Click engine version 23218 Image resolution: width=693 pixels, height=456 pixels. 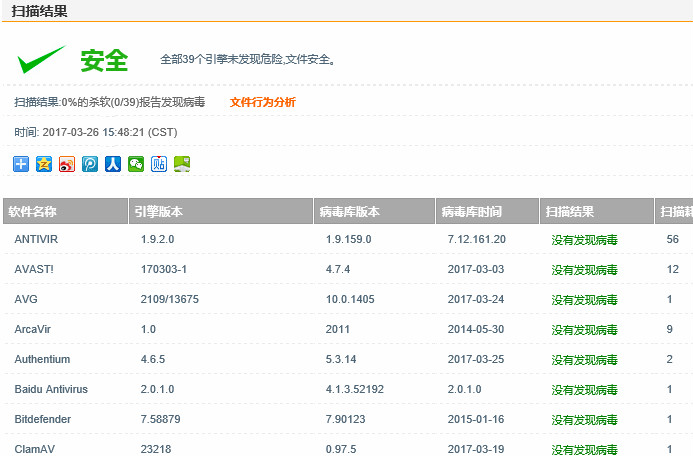tap(156, 449)
